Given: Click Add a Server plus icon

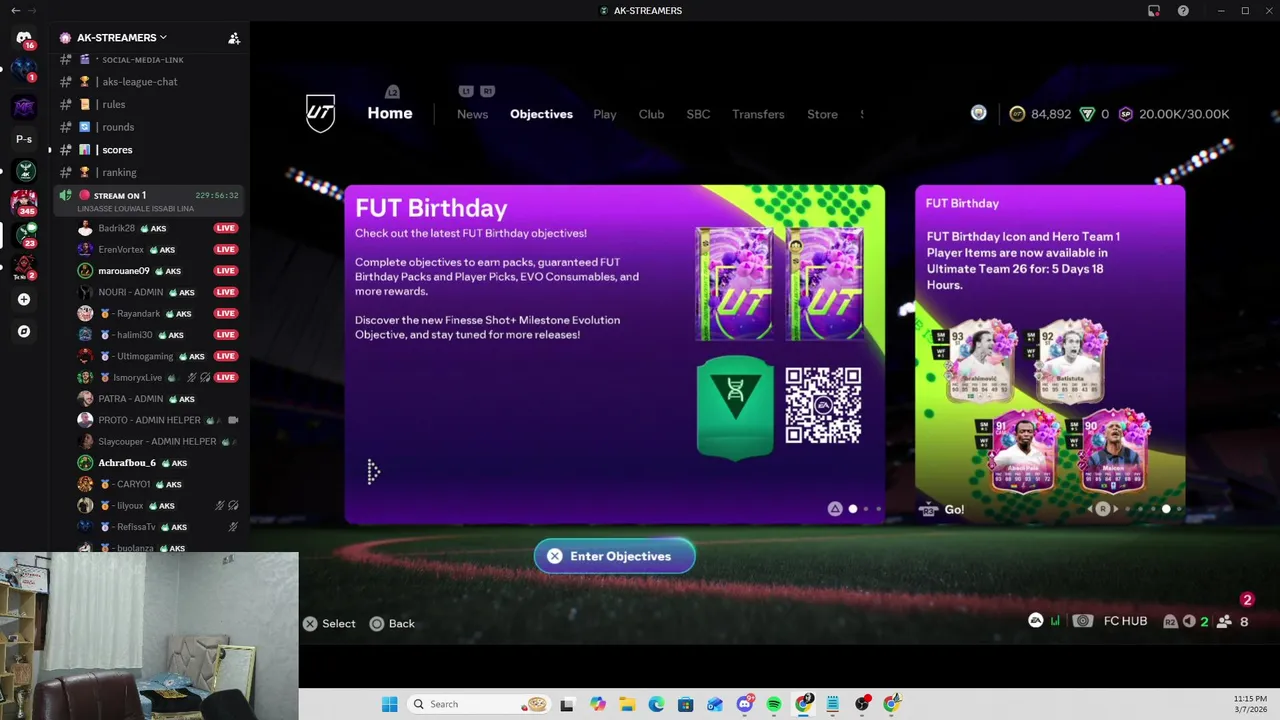Looking at the screenshot, I should 24,299.
